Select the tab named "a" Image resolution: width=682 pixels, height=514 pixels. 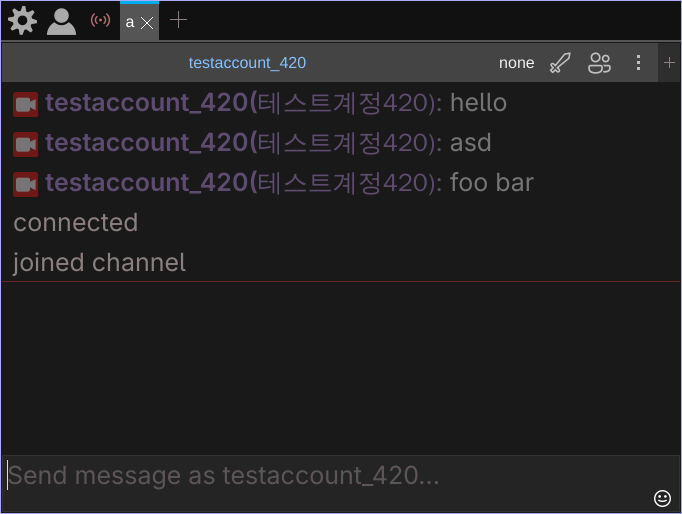tap(130, 22)
